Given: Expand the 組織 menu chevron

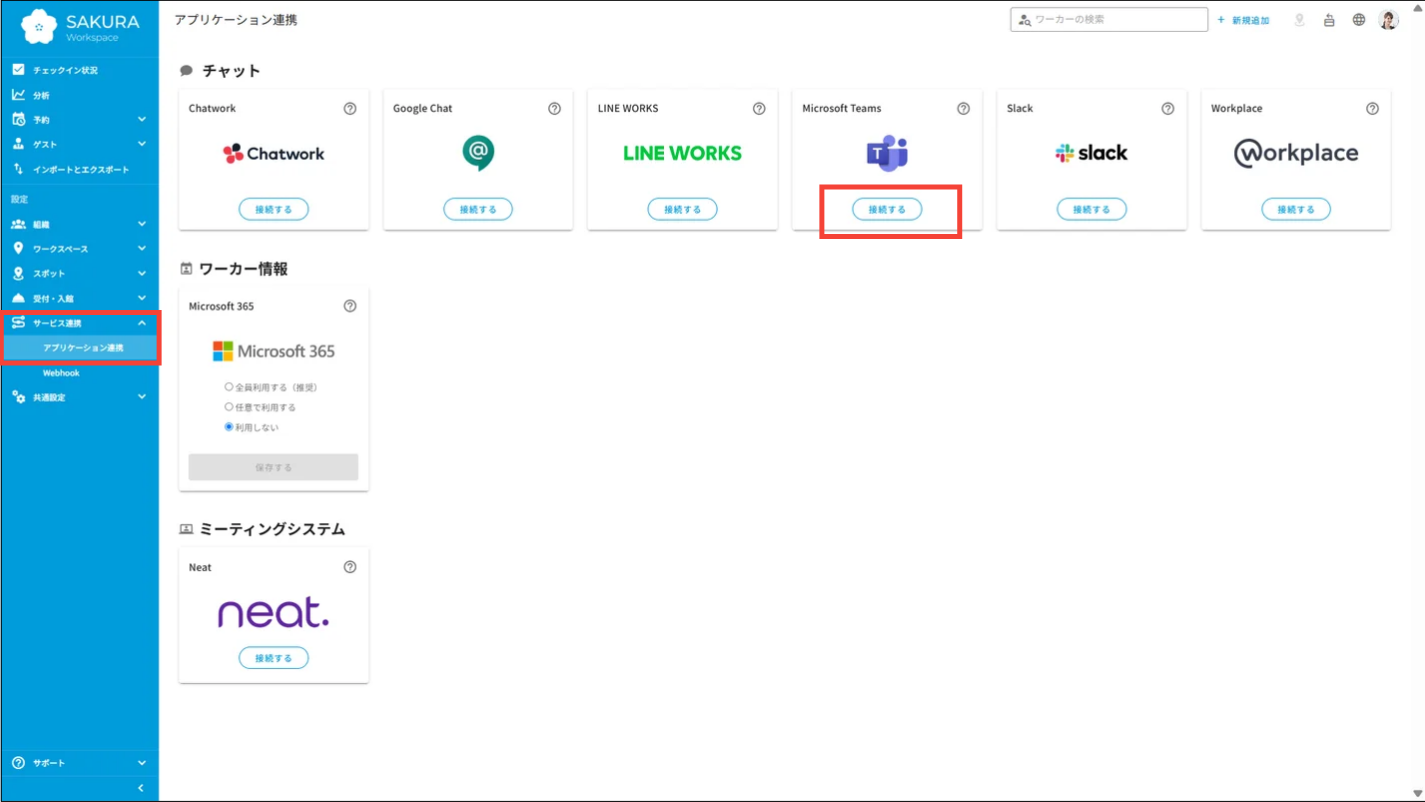Looking at the screenshot, I should (x=142, y=224).
